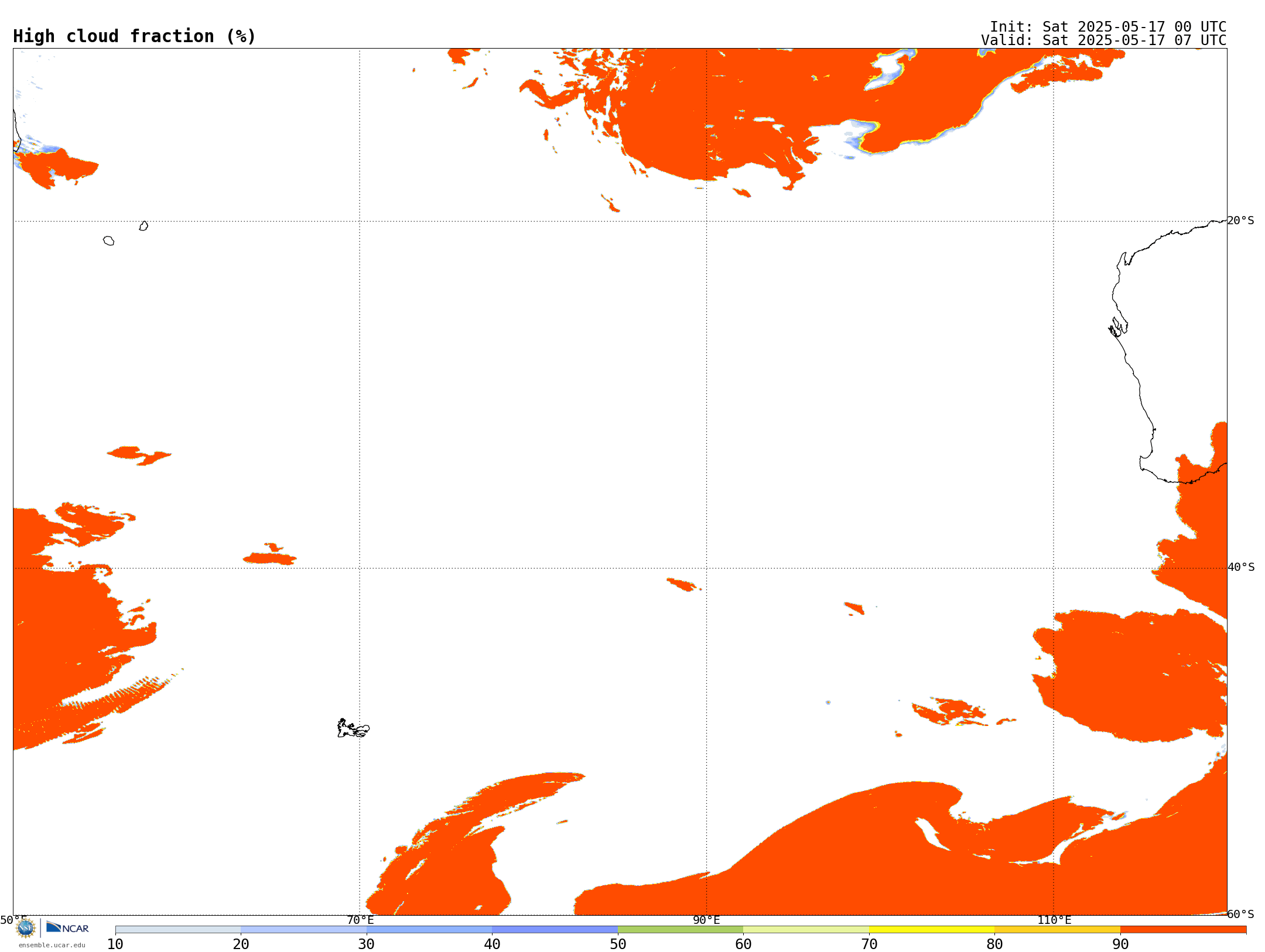Click the colorbar tick label 20

pyautogui.click(x=241, y=944)
